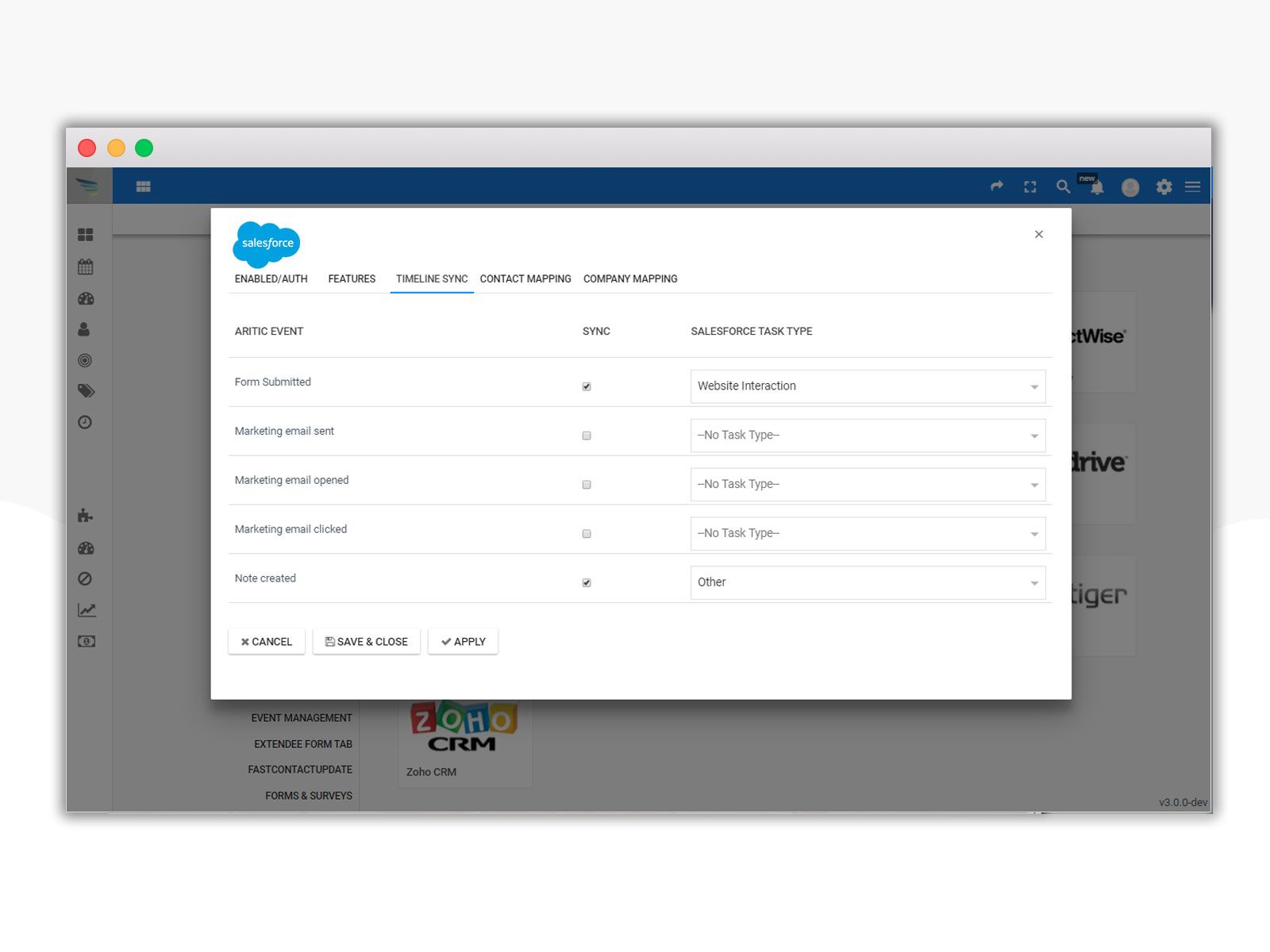Screen dimensions: 1270x952
Task: Uncheck sync for Note created
Action: pyautogui.click(x=587, y=583)
